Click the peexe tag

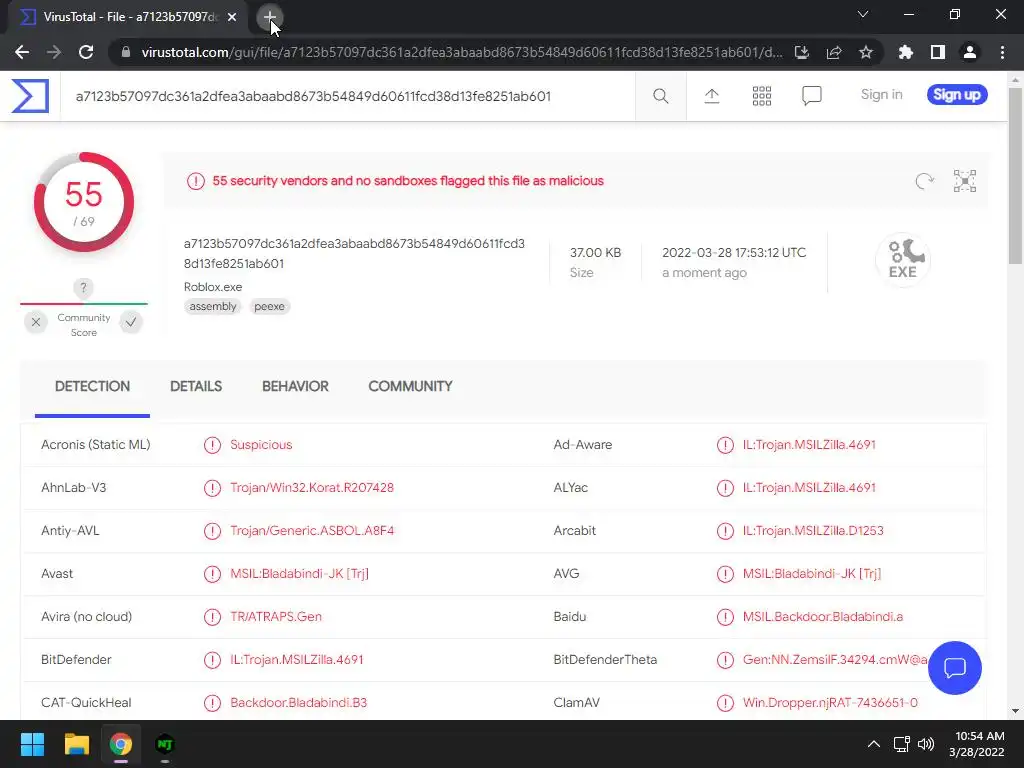[269, 306]
